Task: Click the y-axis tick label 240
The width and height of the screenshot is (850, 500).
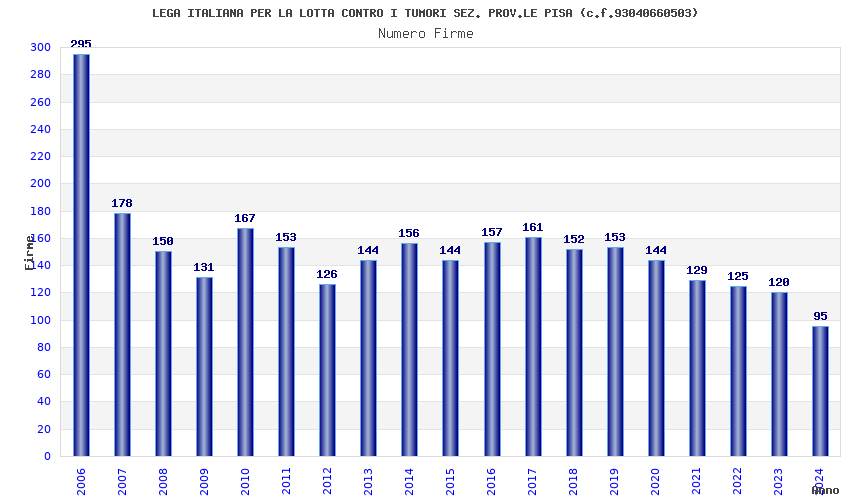Action: 41,130
